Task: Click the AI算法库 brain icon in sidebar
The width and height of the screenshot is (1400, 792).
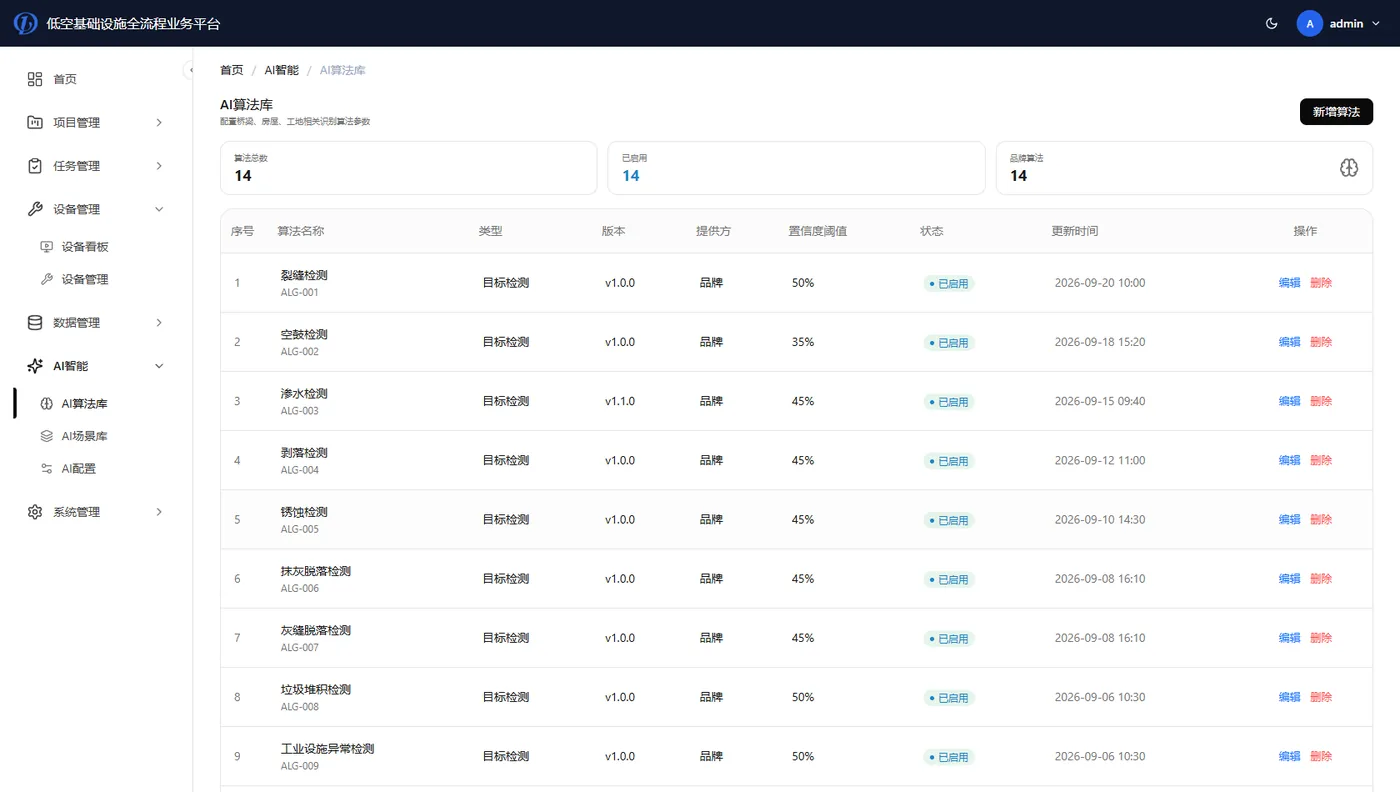Action: point(46,404)
